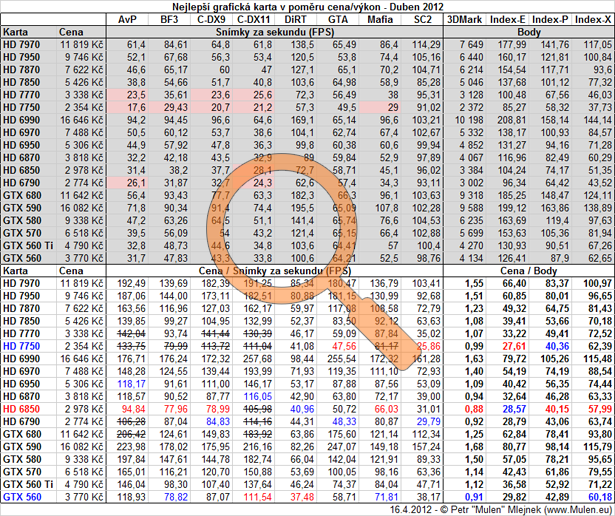This screenshot has height=516, width=615.
Task: Click the AvP column header
Action: tap(127, 20)
